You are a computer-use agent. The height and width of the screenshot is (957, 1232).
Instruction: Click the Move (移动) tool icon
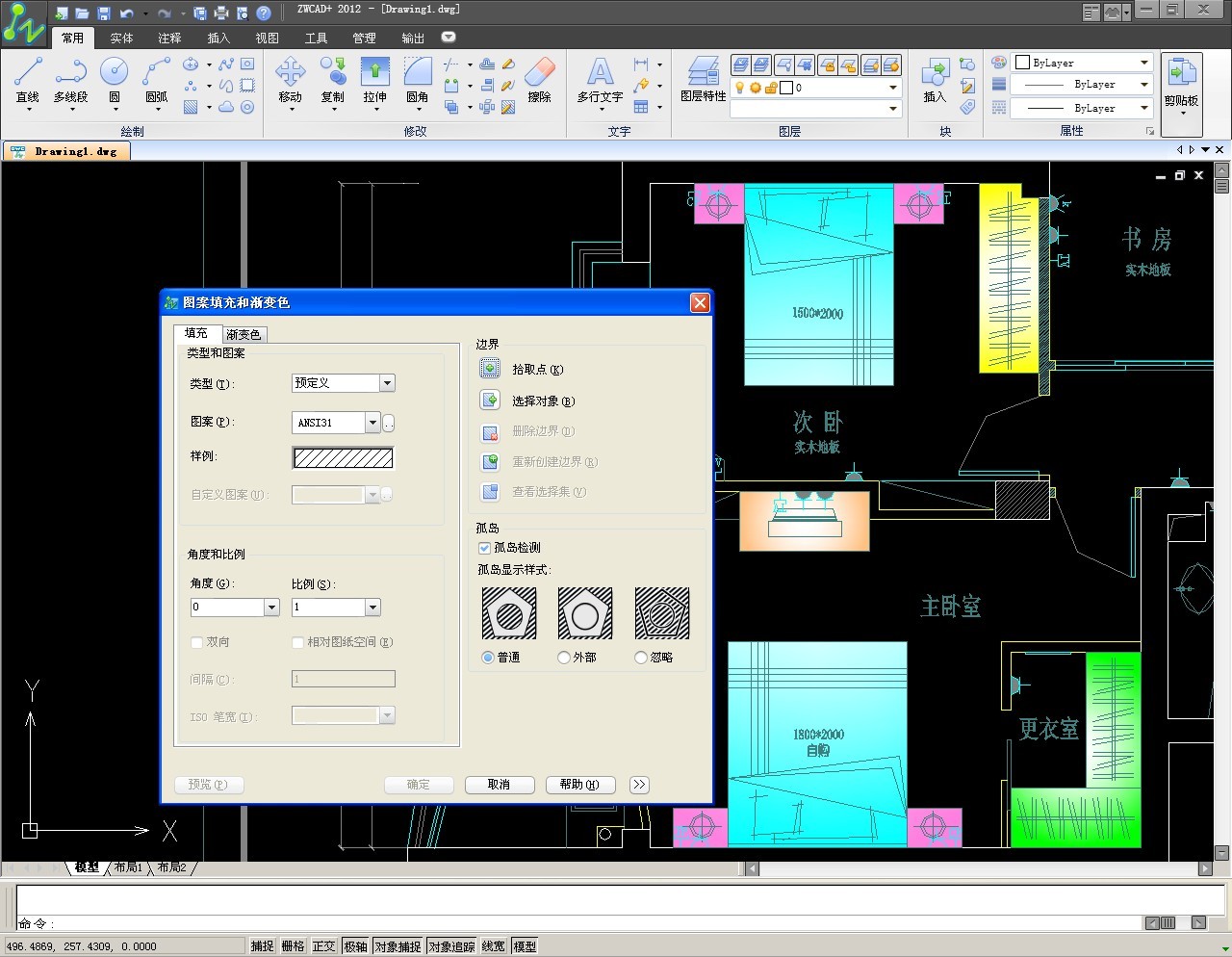tap(290, 73)
